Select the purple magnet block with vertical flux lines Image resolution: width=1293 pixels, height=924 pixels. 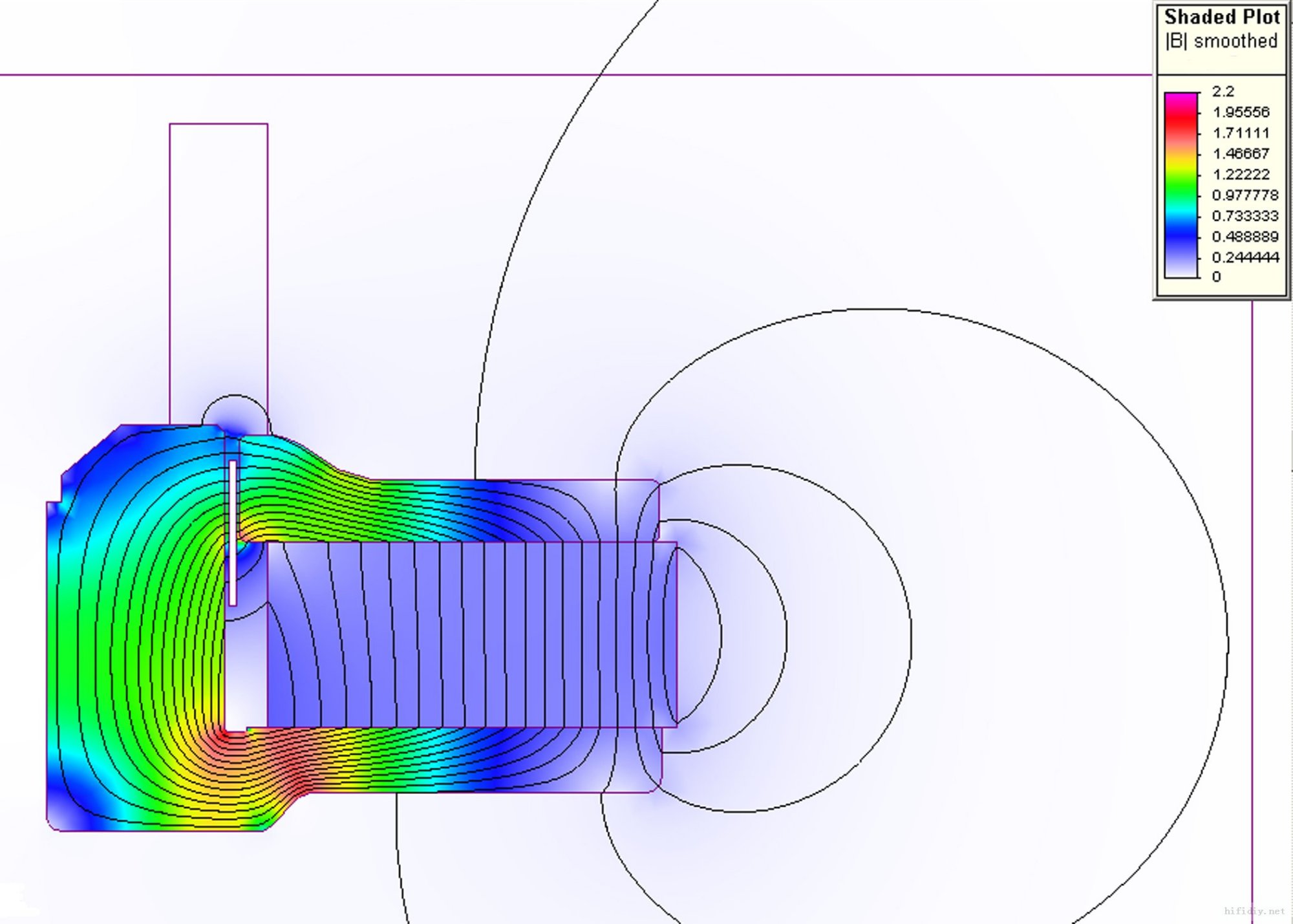point(472,634)
